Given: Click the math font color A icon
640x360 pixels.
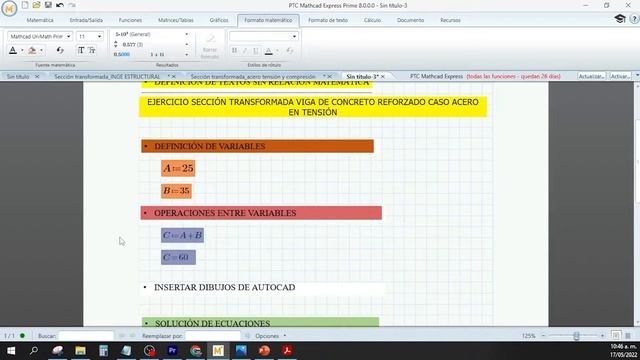Looking at the screenshot, I should tap(13, 50).
